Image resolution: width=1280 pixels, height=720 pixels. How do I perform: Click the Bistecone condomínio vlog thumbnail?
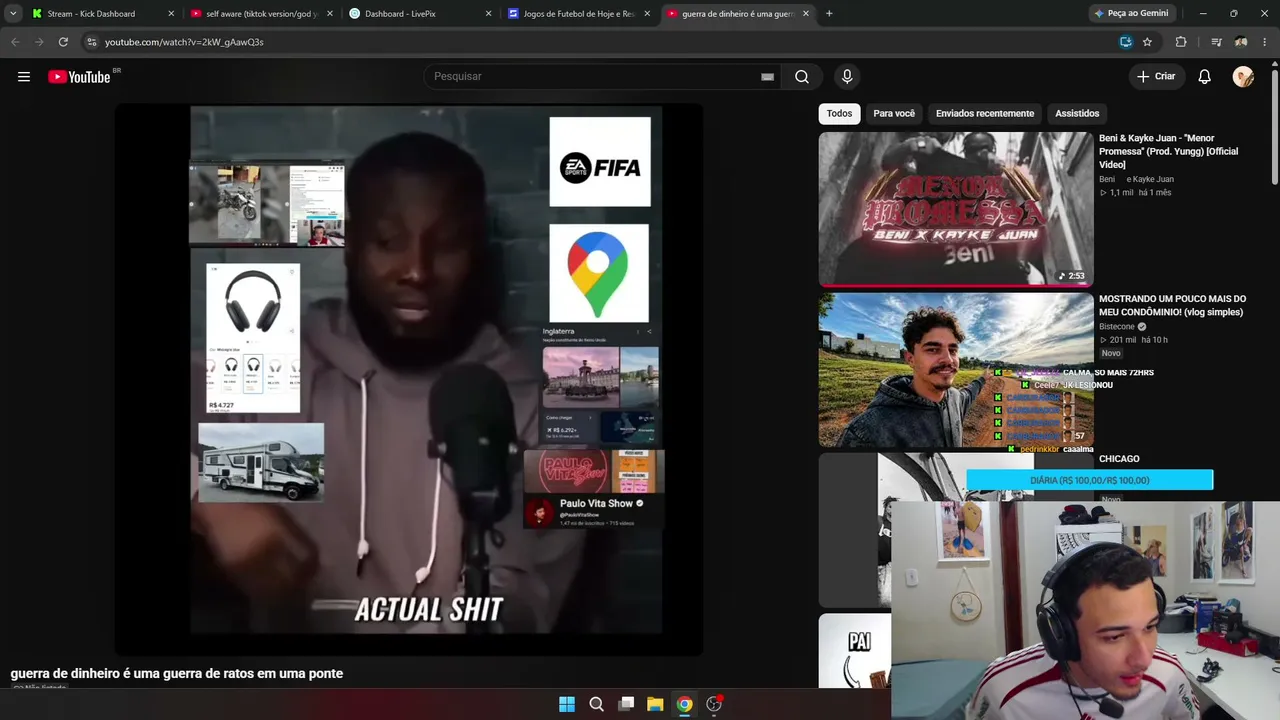tap(956, 370)
